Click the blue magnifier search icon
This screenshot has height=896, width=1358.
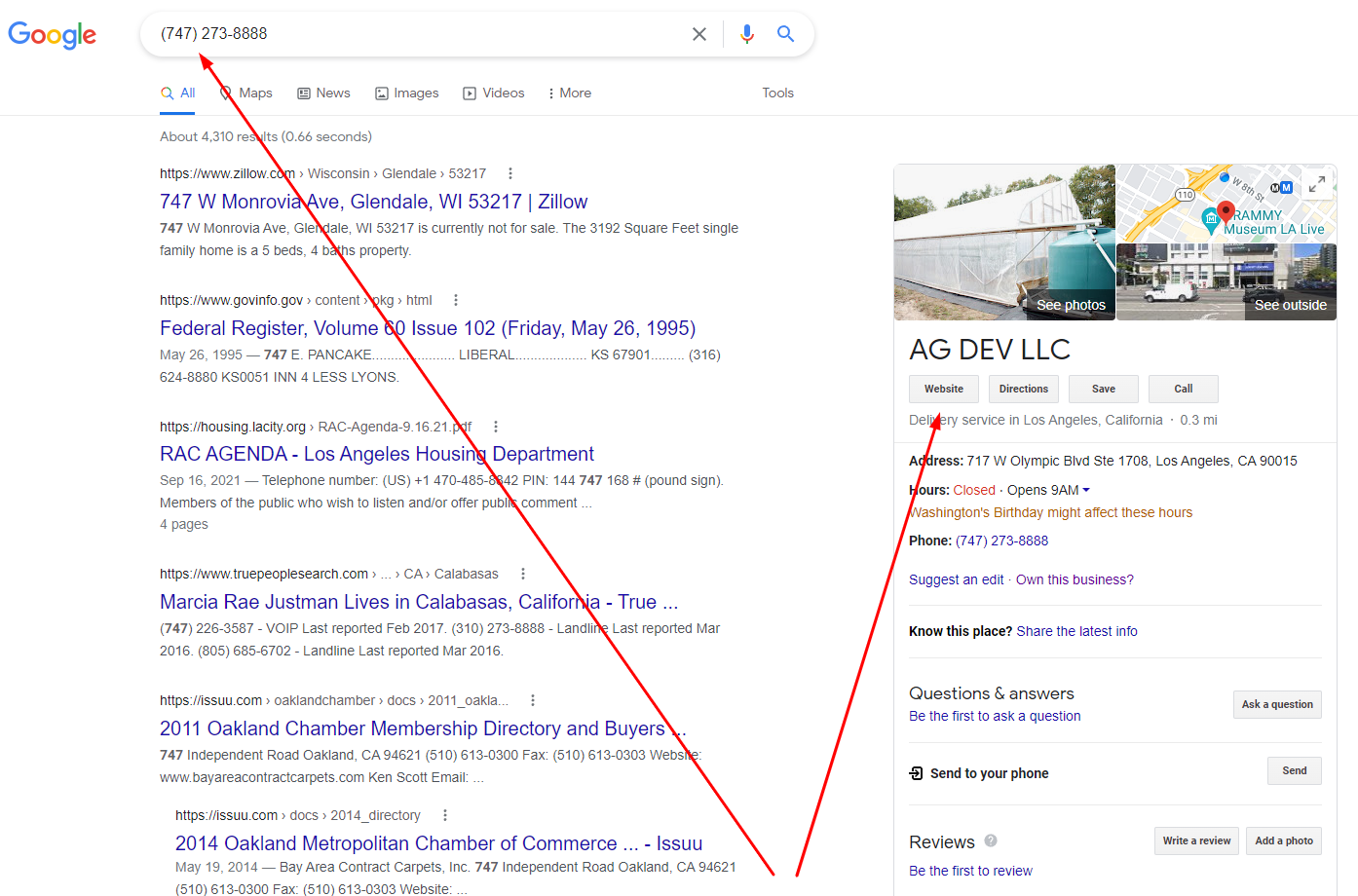click(x=785, y=34)
